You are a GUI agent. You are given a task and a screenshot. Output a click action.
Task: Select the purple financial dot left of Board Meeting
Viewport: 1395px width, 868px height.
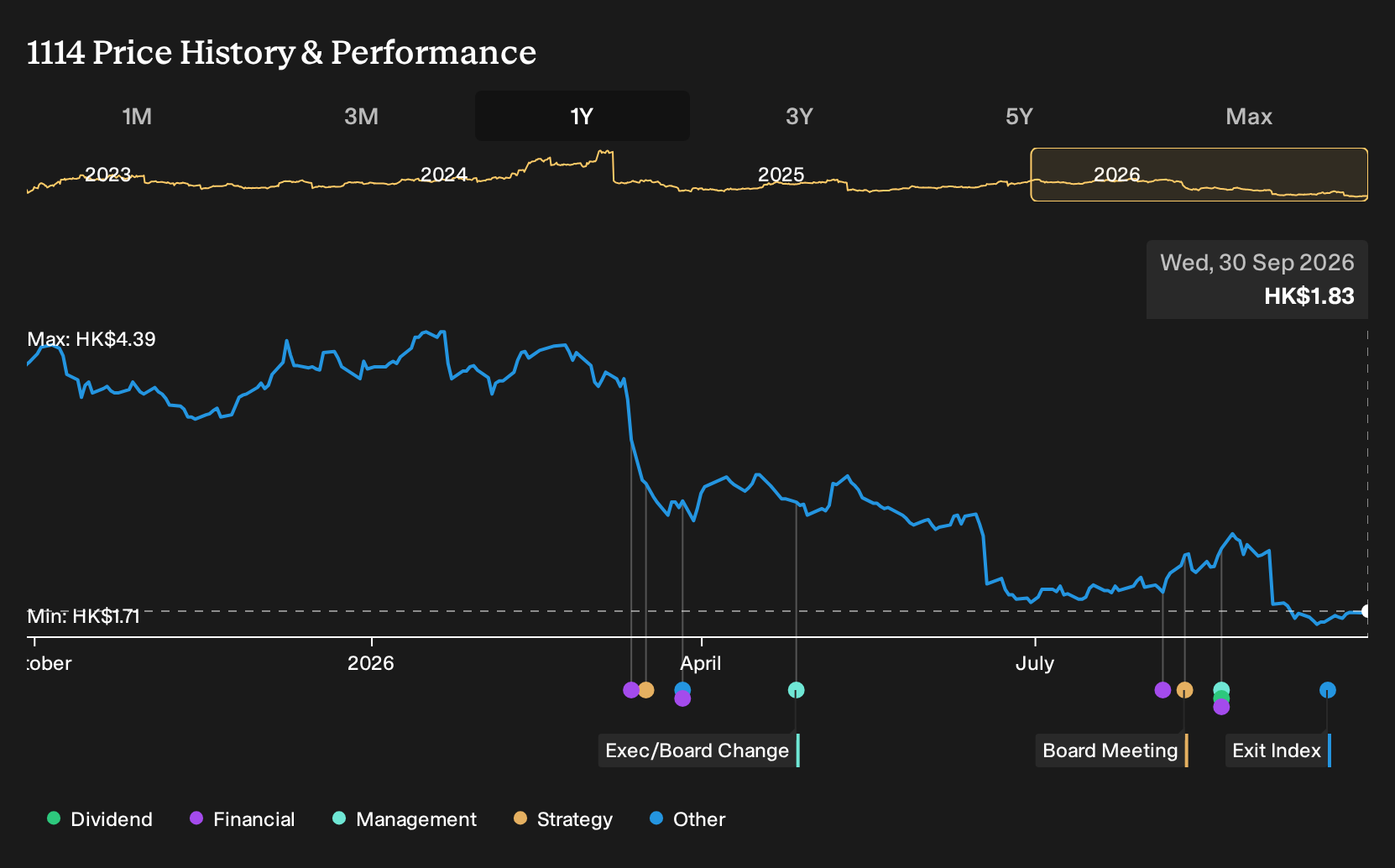pyautogui.click(x=1162, y=690)
